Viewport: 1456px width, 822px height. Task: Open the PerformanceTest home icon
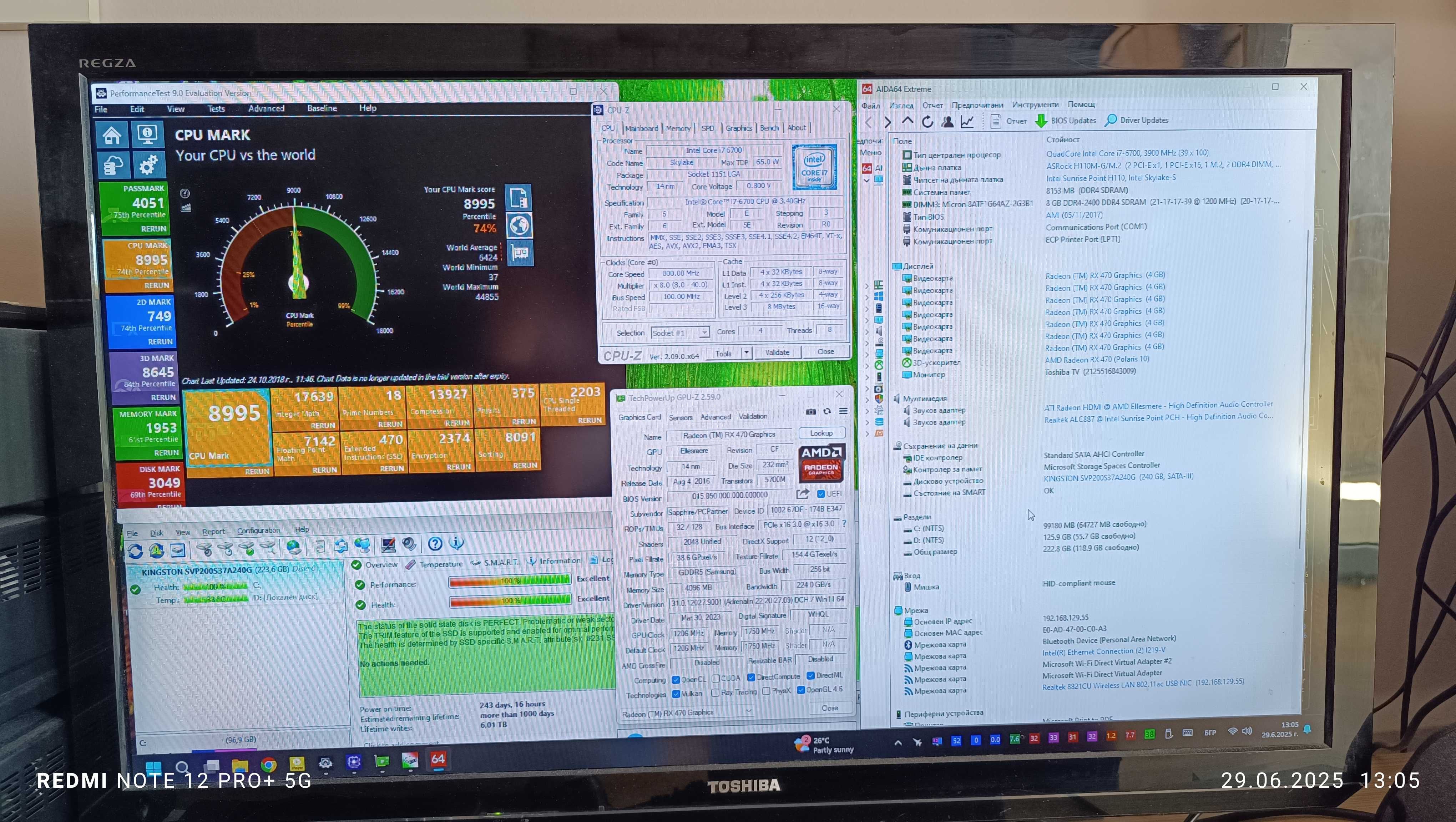pyautogui.click(x=112, y=136)
